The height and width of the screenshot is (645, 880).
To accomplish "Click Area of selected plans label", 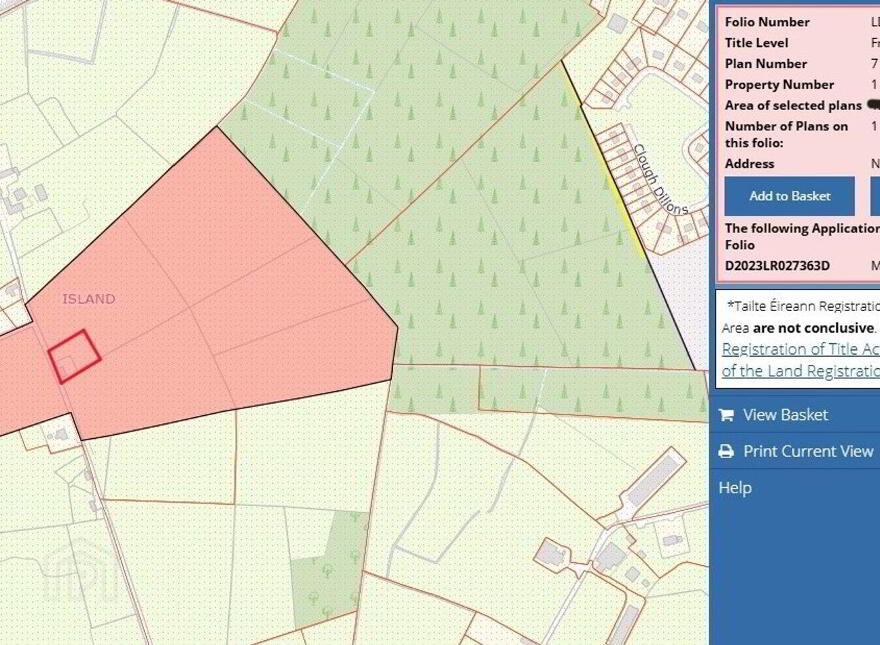I will pos(793,106).
